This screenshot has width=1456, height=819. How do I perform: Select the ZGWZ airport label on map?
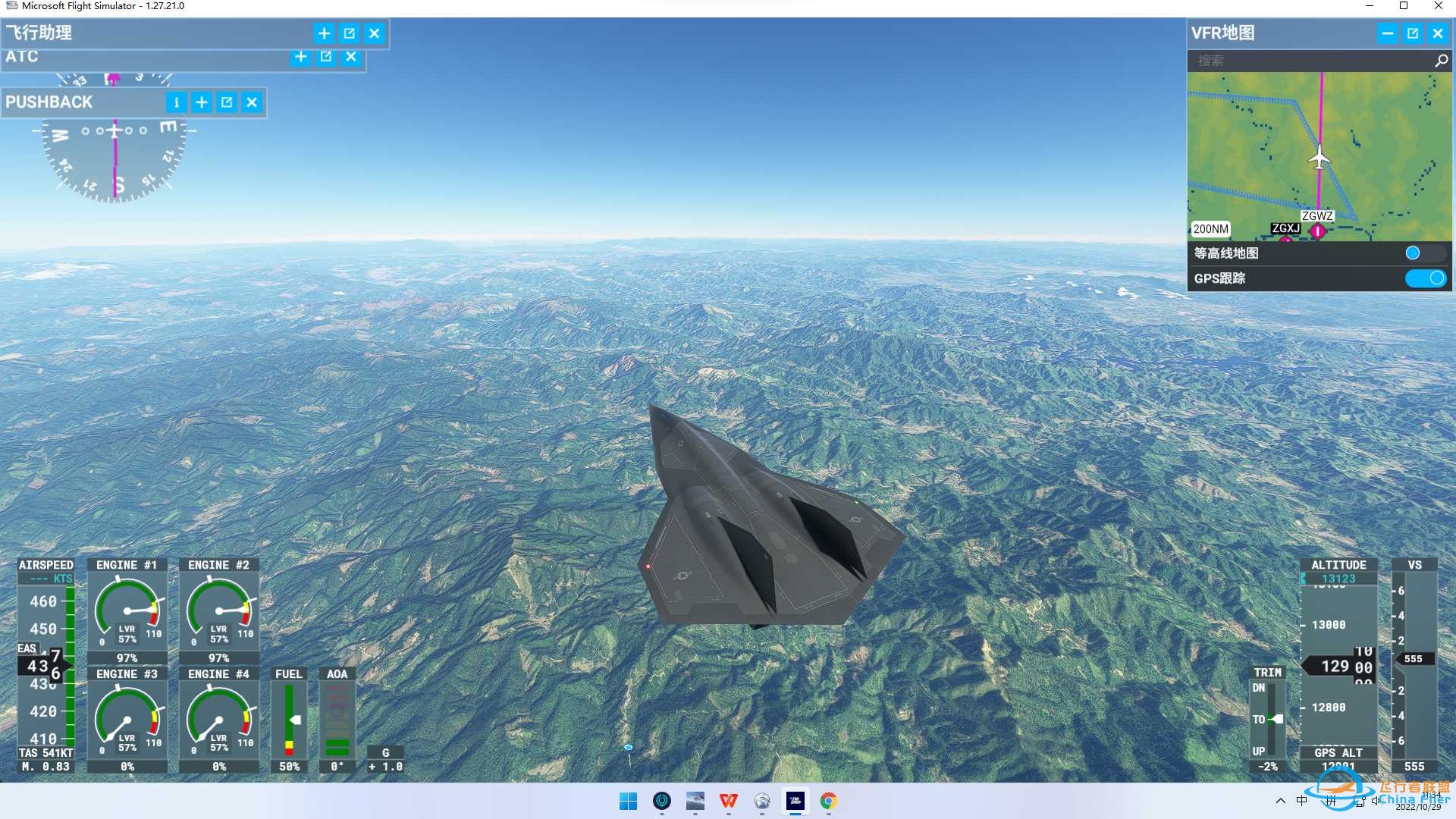point(1317,216)
